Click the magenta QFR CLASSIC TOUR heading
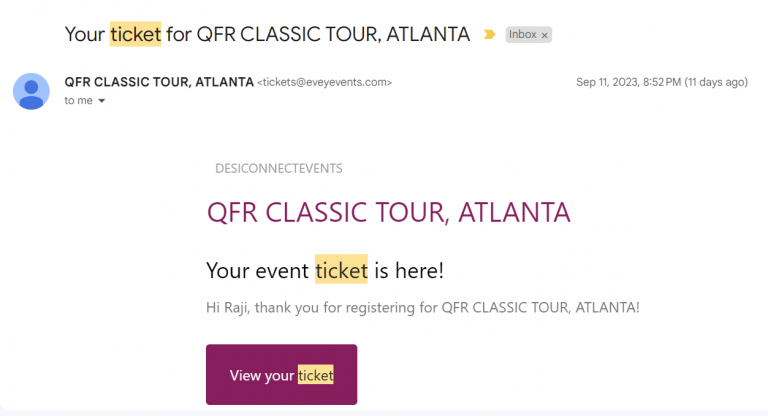The width and height of the screenshot is (768, 416). coord(388,213)
